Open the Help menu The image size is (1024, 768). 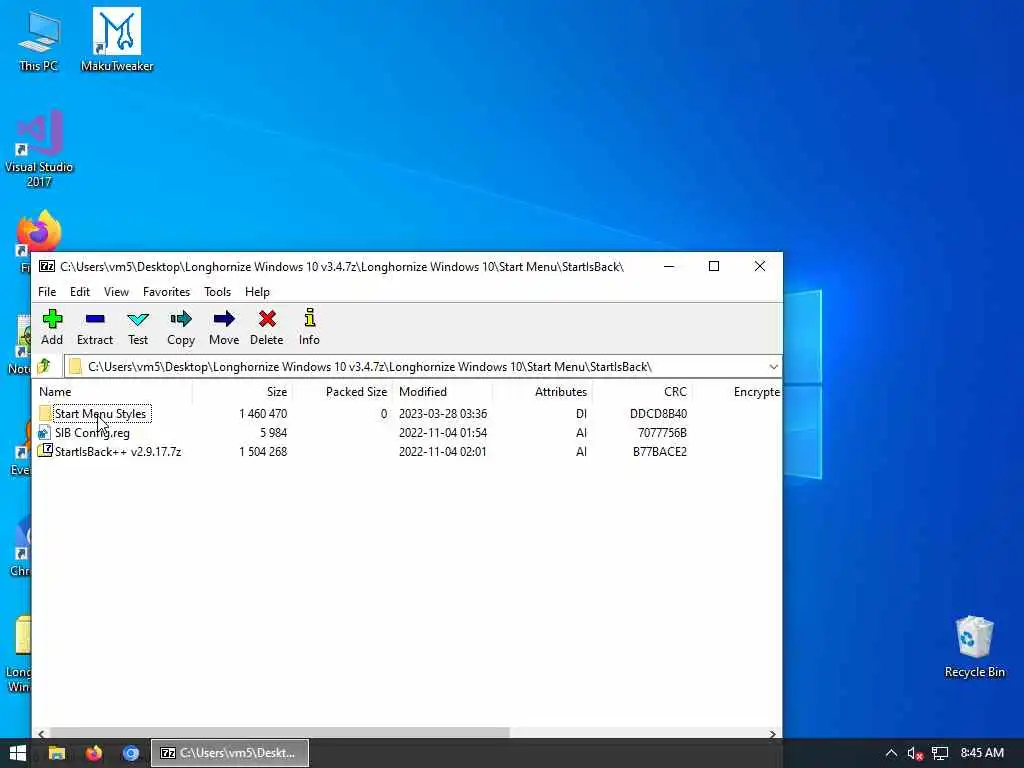tap(257, 292)
